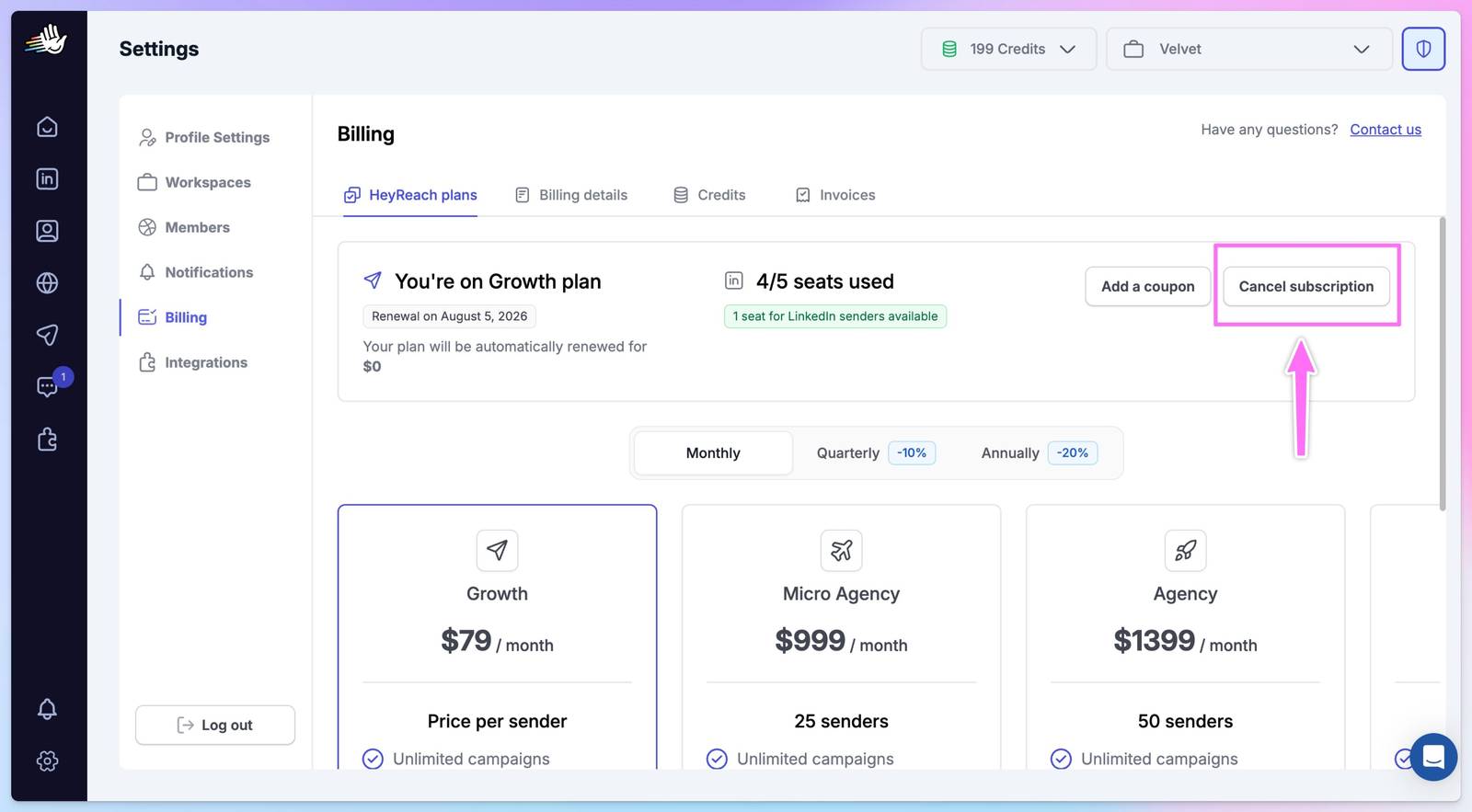Switch to Invoices tab
Viewport: 1472px width, 812px height.
[x=835, y=195]
